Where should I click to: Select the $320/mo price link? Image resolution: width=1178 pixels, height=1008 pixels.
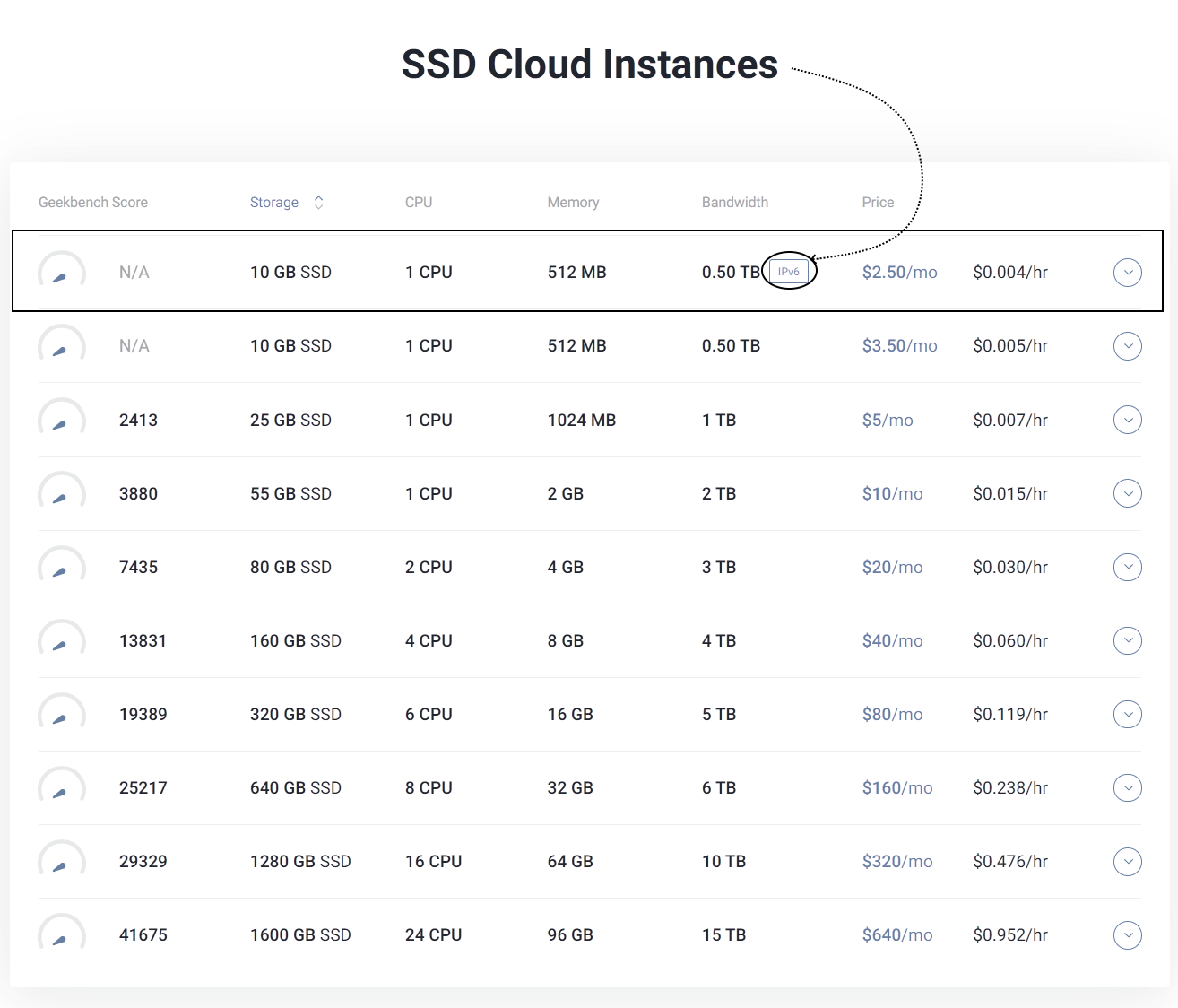(x=896, y=862)
